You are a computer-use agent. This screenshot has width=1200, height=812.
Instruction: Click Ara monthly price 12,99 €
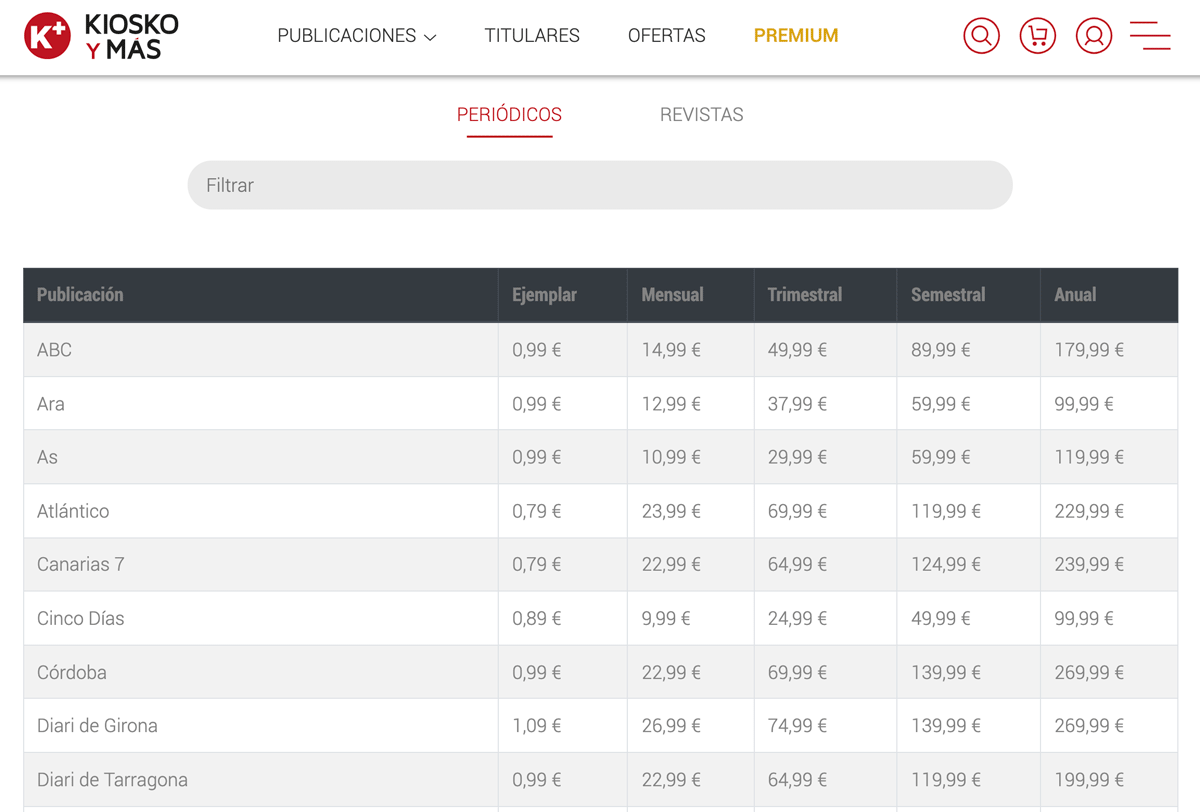[x=671, y=404]
